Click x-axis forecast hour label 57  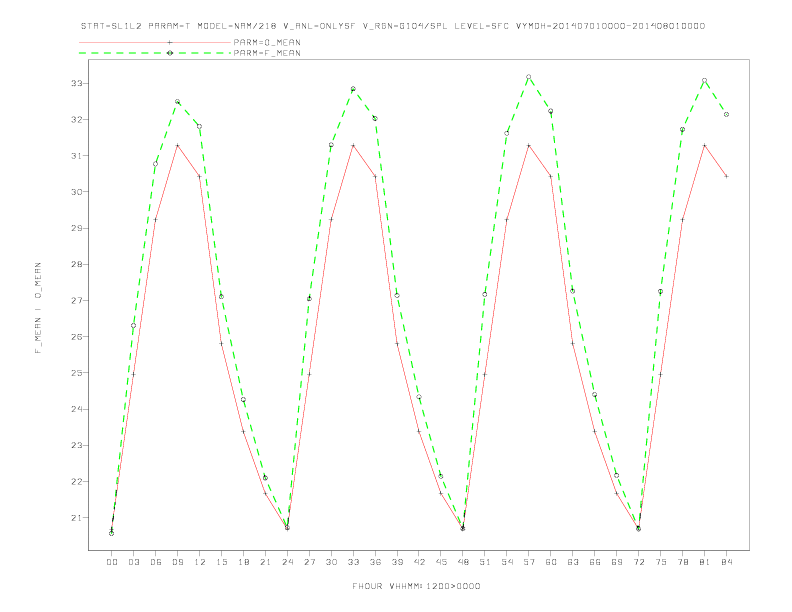(529, 562)
